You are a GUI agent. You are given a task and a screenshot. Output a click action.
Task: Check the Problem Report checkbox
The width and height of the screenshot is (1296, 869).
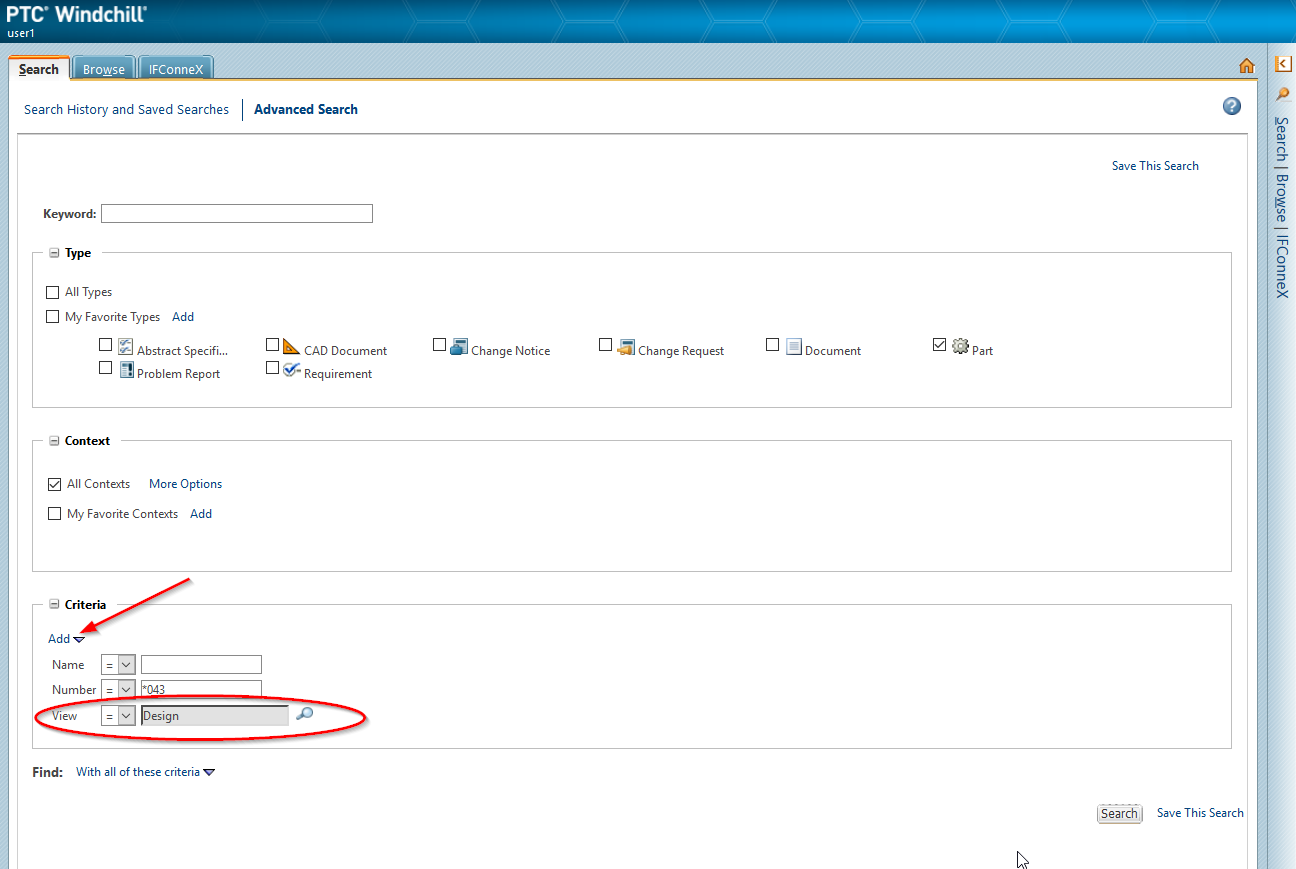106,368
